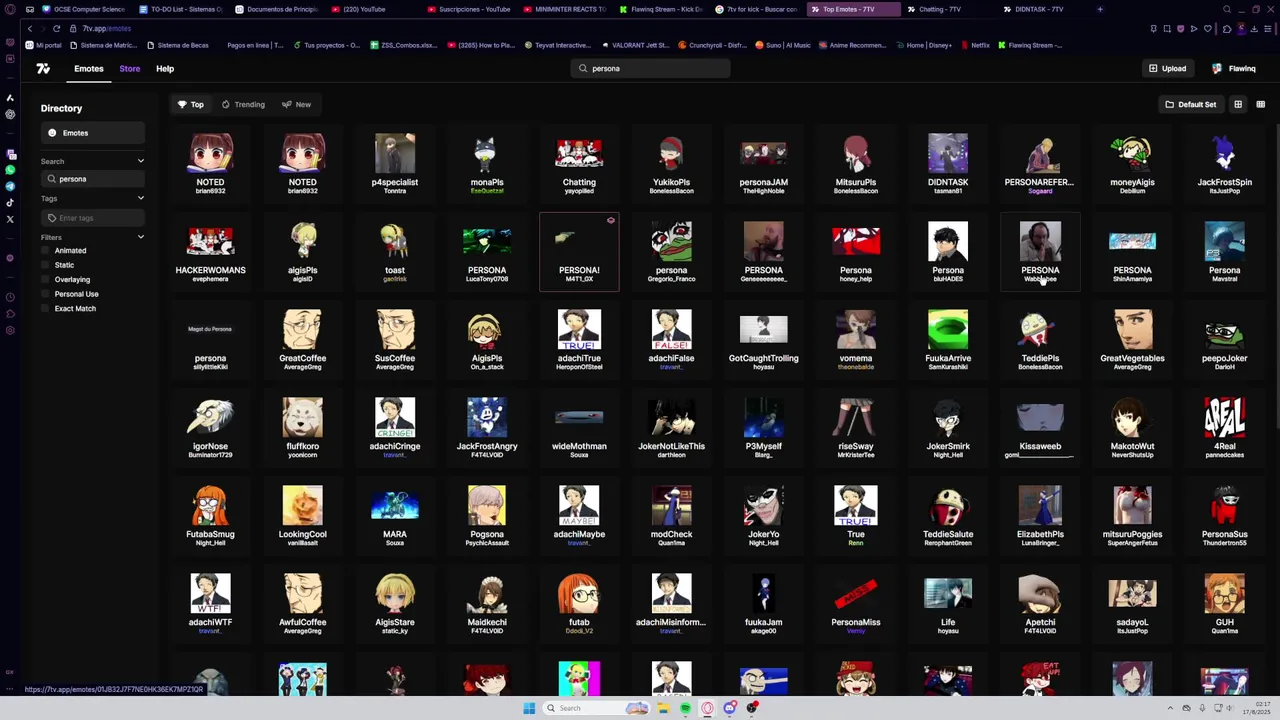The height and width of the screenshot is (720, 1280).
Task: Select Emotes in the Directory sidebar
Action: pos(92,133)
